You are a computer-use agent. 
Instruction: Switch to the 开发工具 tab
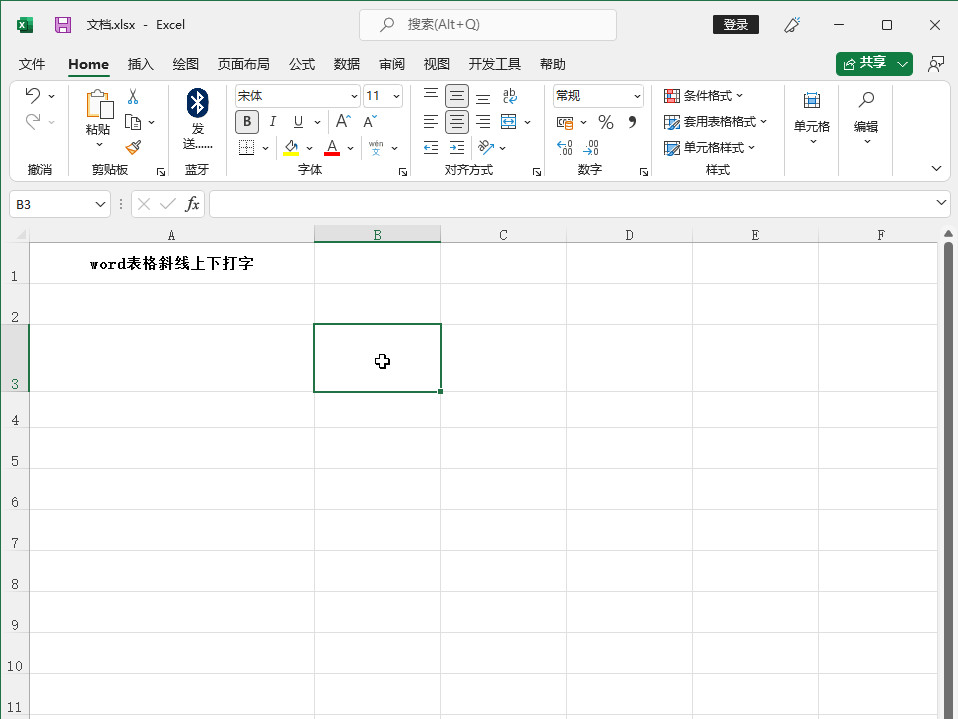pos(494,64)
